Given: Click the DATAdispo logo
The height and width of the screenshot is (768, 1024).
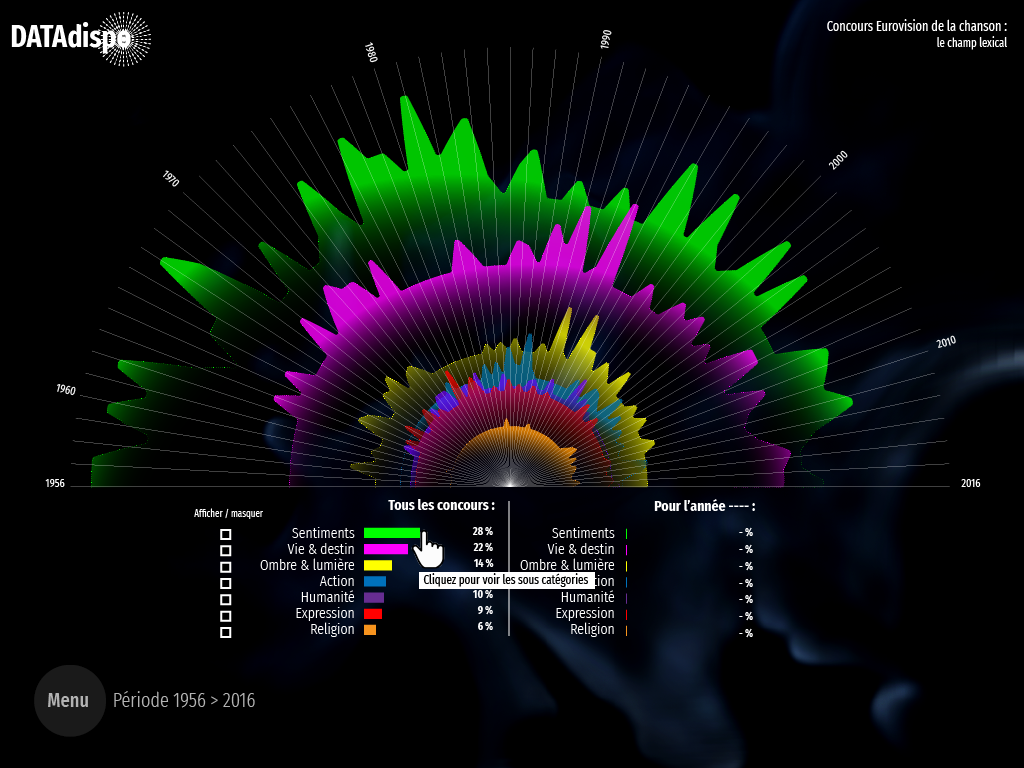Looking at the screenshot, I should coord(81,39).
